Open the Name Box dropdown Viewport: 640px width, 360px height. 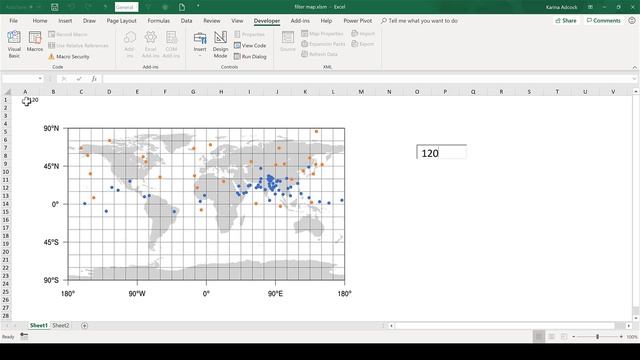[40, 79]
